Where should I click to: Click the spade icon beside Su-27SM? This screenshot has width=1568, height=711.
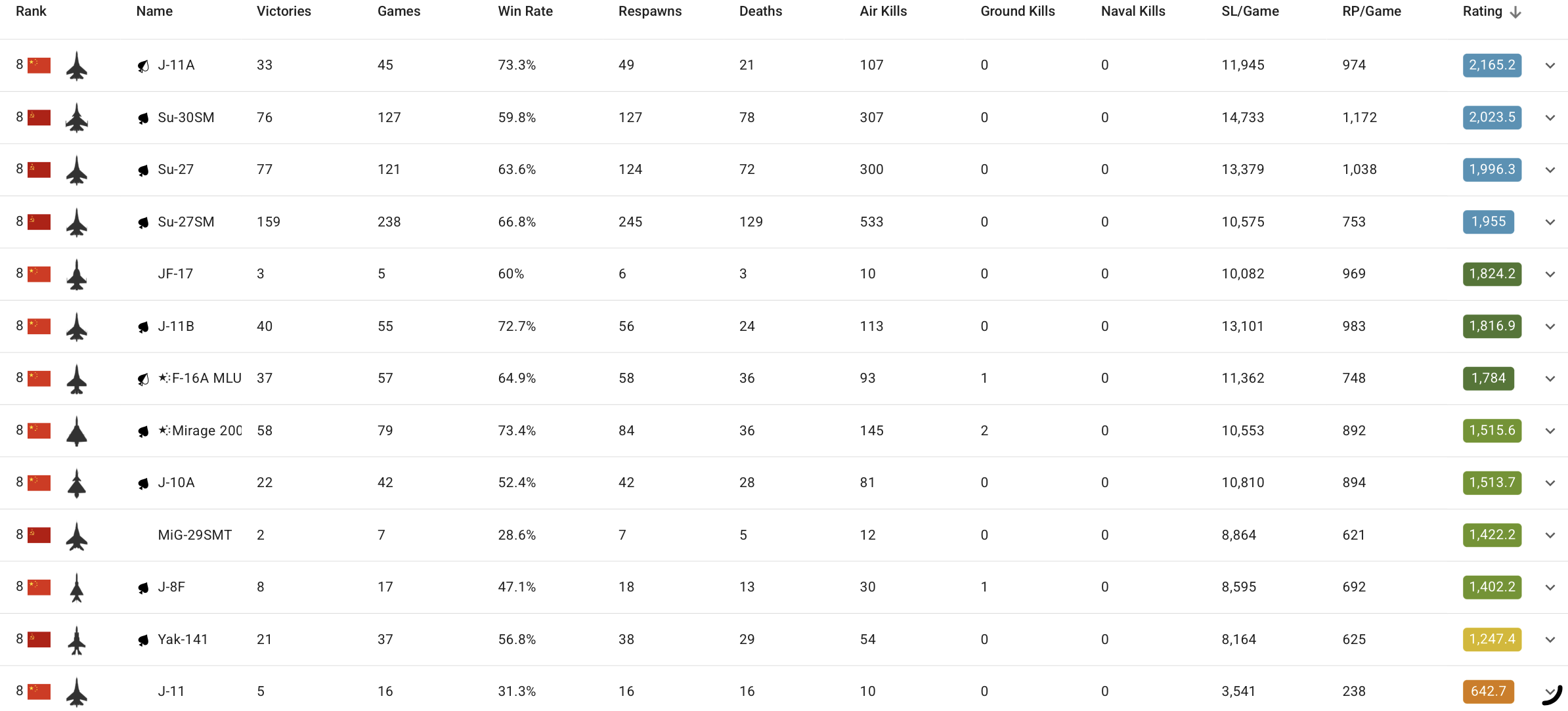(143, 223)
